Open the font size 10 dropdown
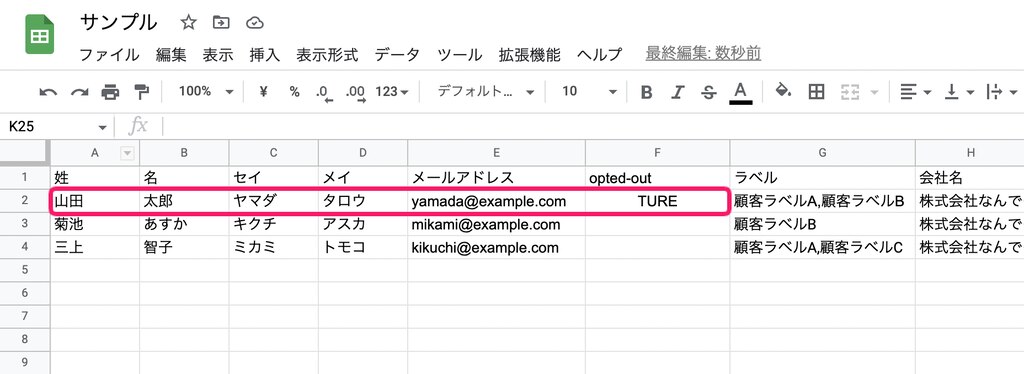 589,91
